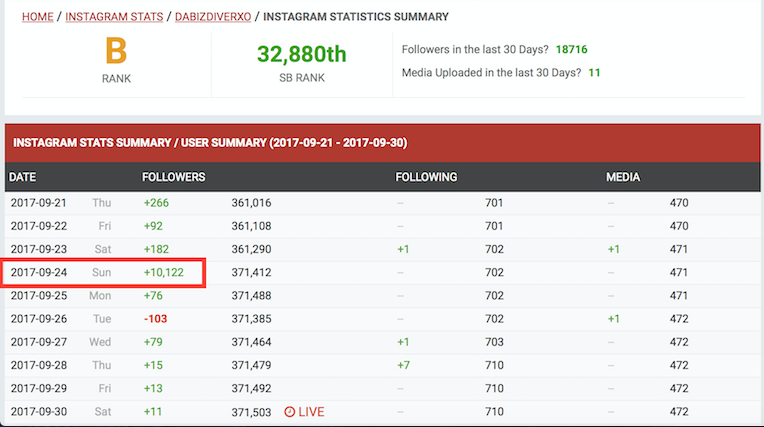The height and width of the screenshot is (427, 764).
Task: Click the DATE column header
Action: 22,177
